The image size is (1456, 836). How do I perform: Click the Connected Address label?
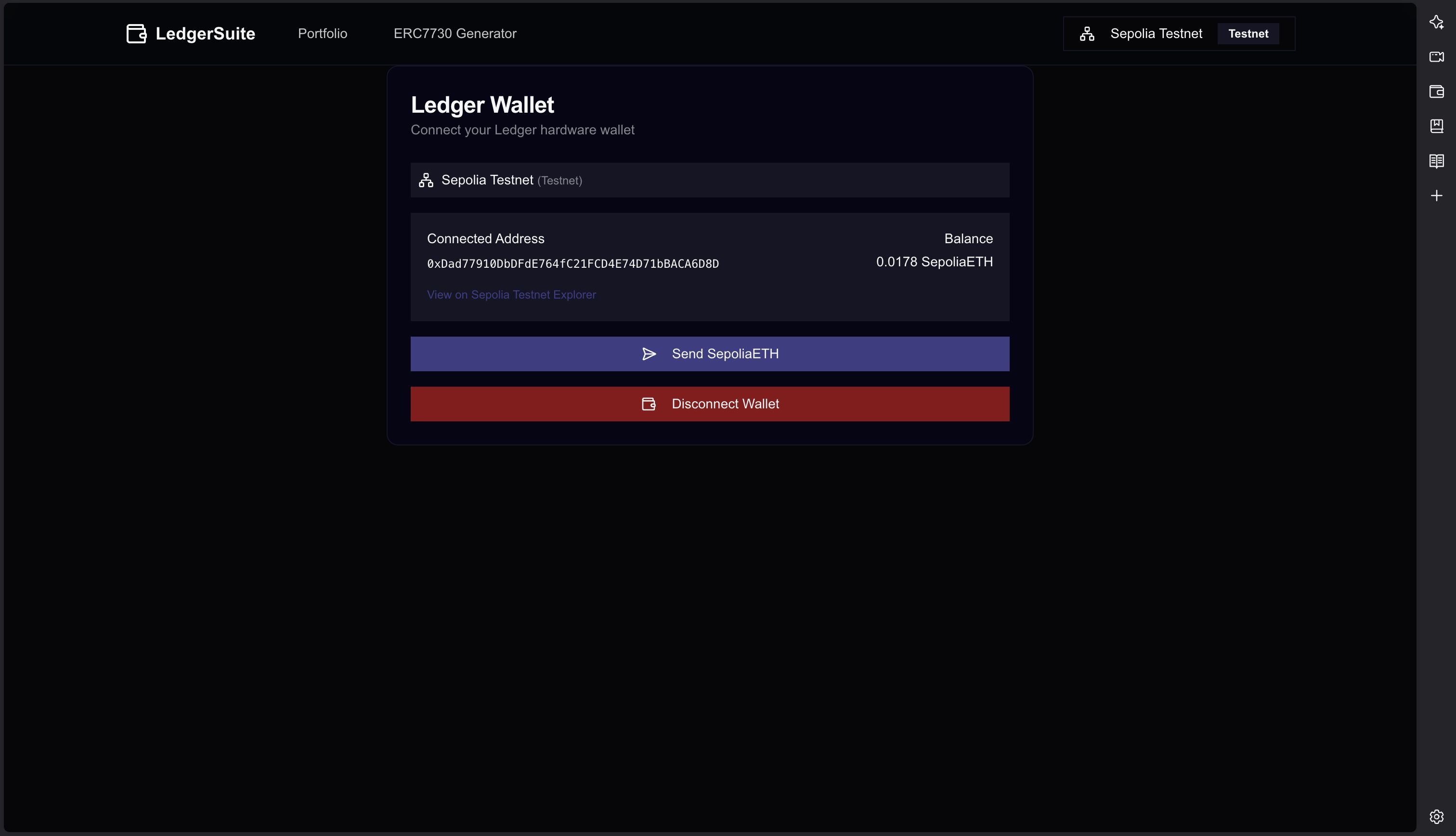pos(485,239)
